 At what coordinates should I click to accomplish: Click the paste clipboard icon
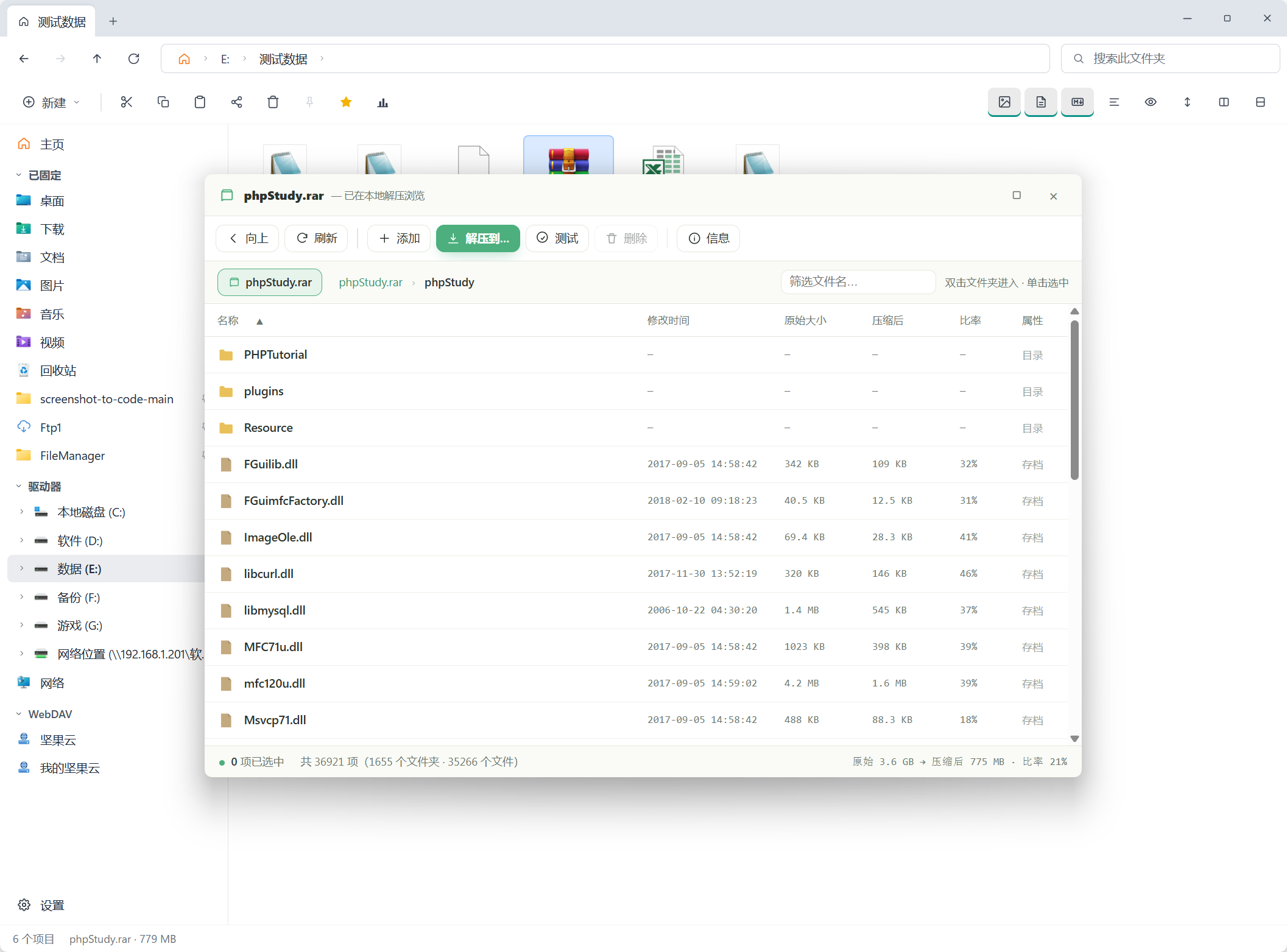200,102
